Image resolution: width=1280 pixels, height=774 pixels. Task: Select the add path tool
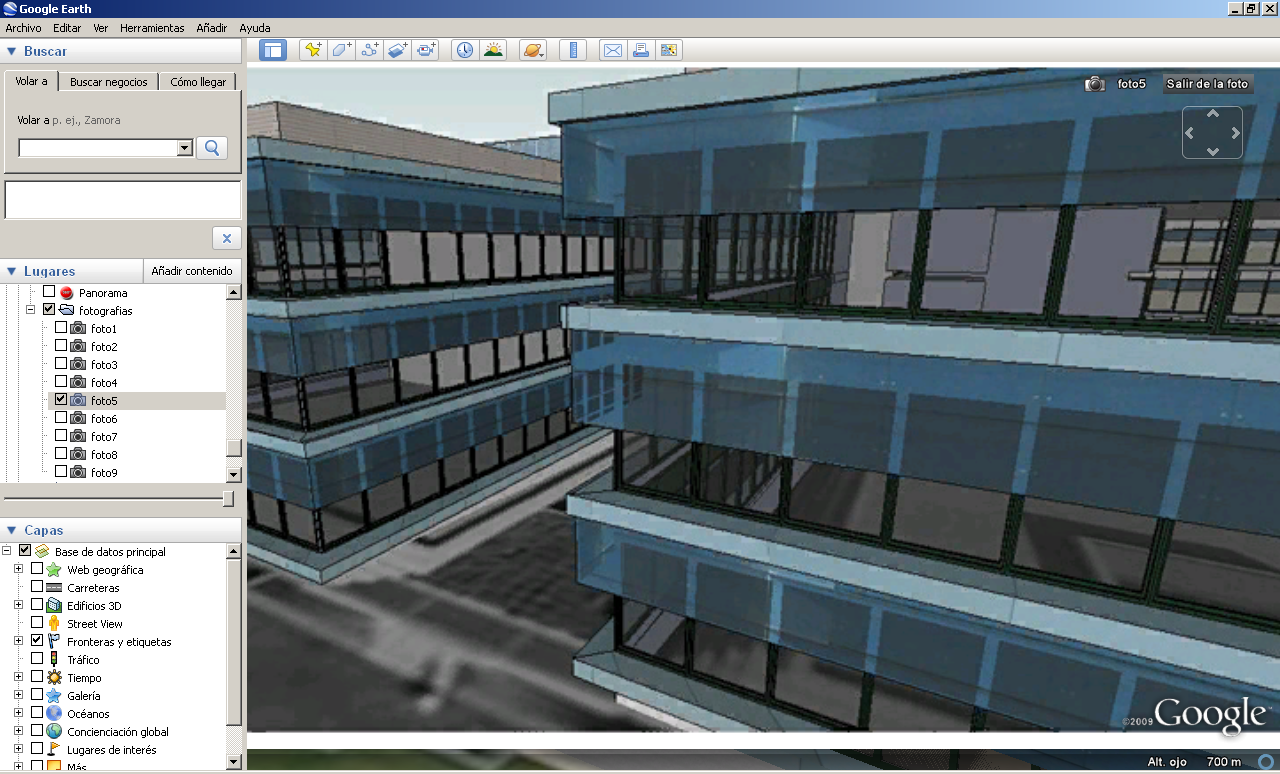pos(370,50)
